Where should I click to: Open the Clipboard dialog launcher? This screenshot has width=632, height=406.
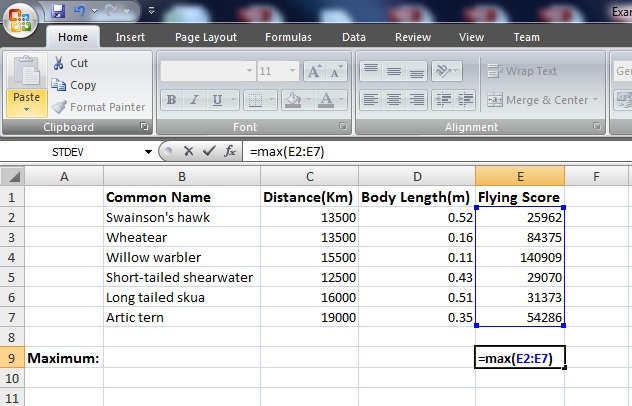tap(144, 127)
